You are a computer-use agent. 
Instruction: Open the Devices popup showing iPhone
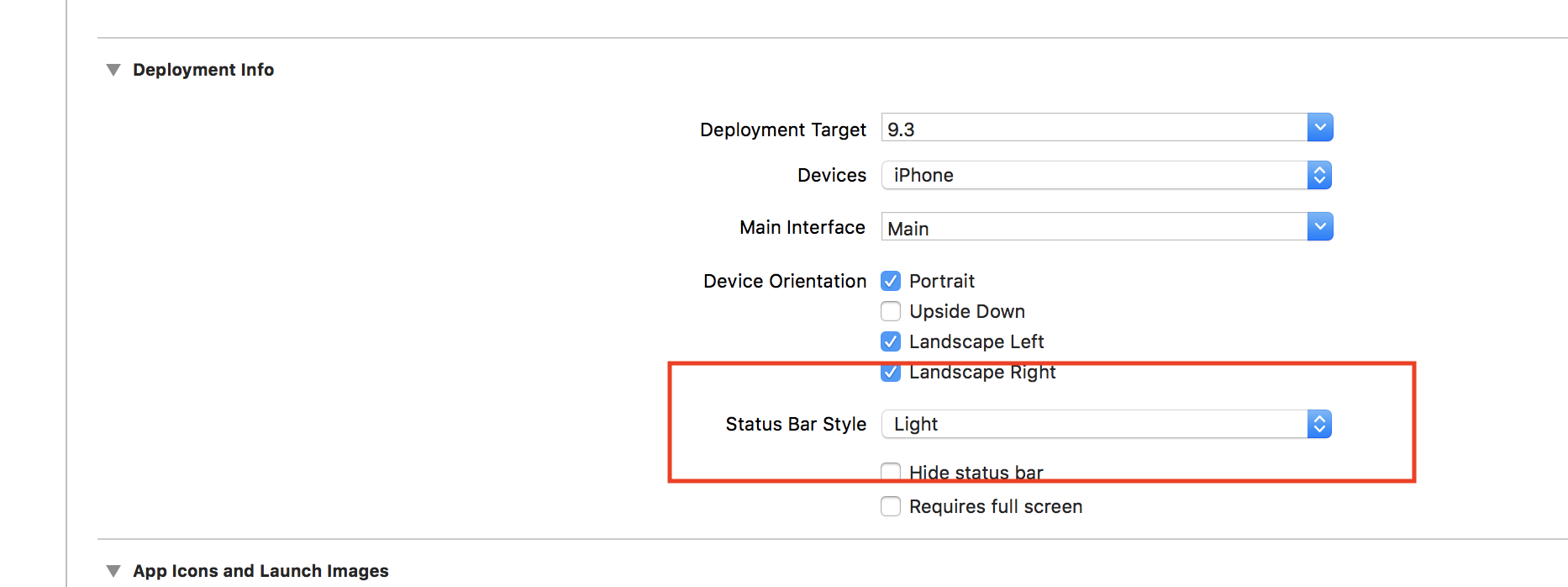pos(1092,175)
